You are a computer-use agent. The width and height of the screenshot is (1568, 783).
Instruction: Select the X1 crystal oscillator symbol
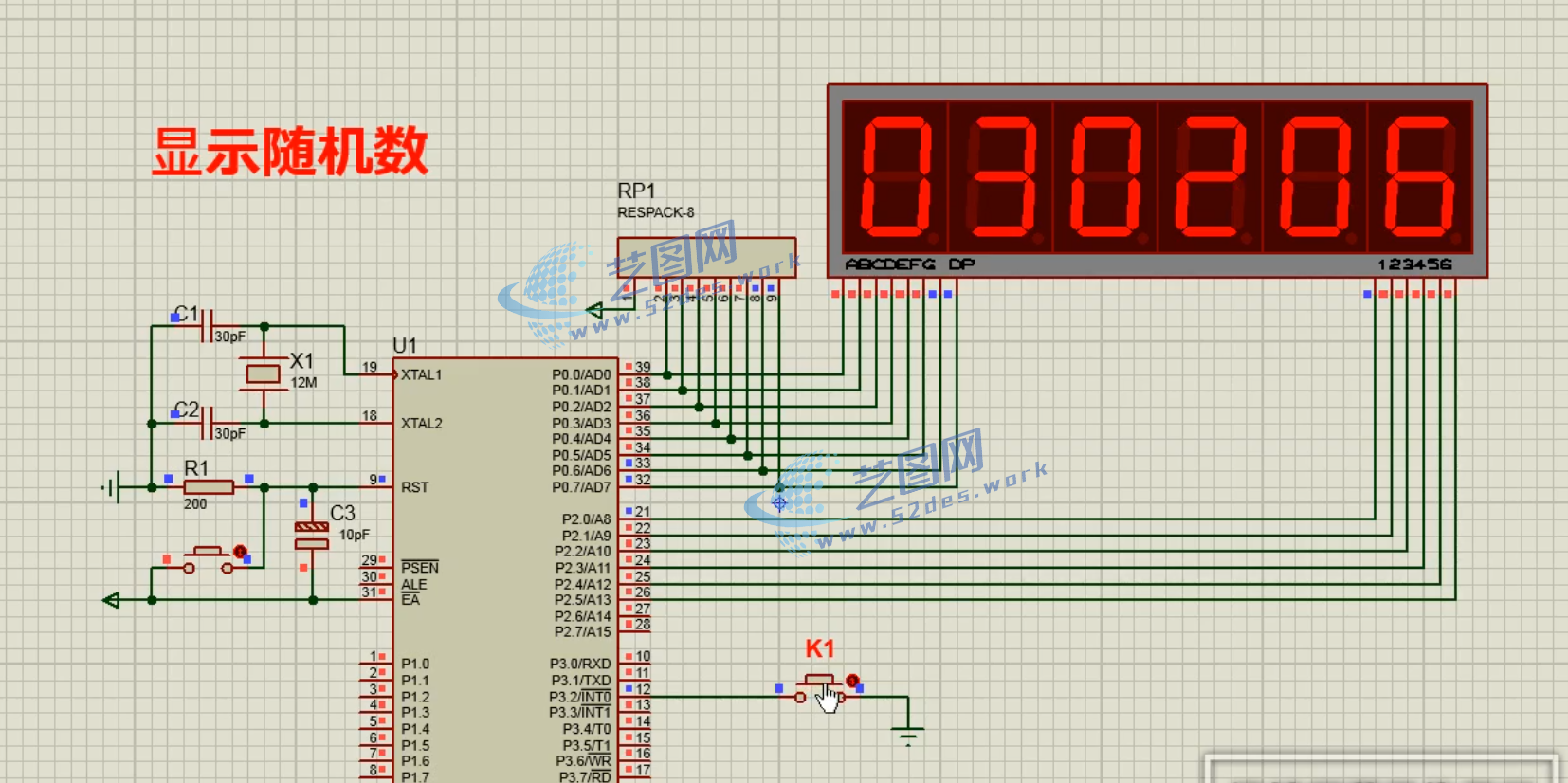point(264,374)
